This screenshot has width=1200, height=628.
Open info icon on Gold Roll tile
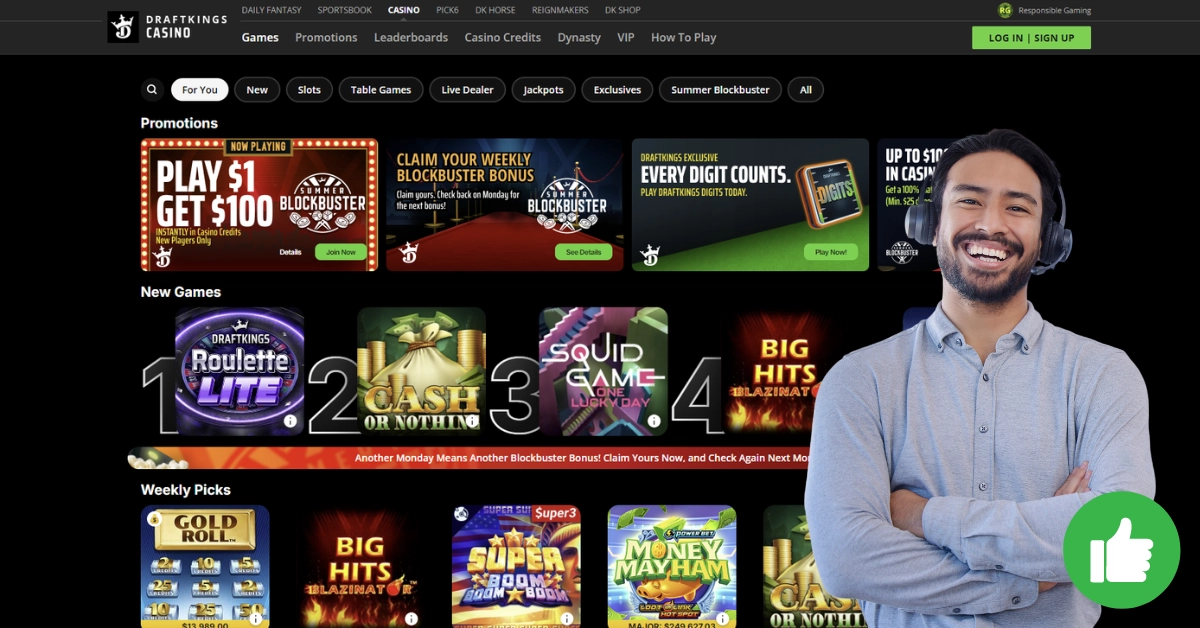coord(256,619)
